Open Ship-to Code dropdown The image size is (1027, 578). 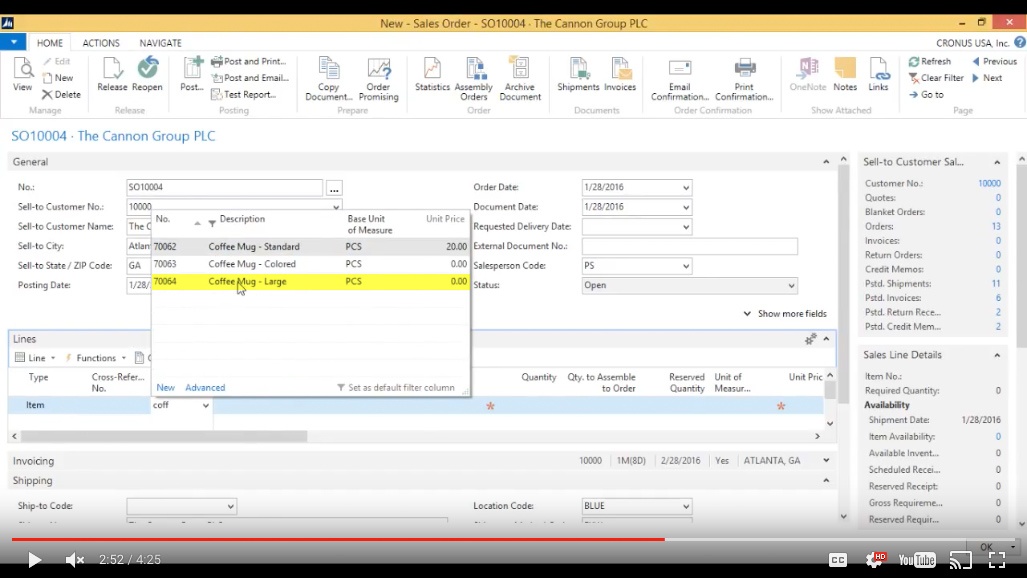point(230,506)
